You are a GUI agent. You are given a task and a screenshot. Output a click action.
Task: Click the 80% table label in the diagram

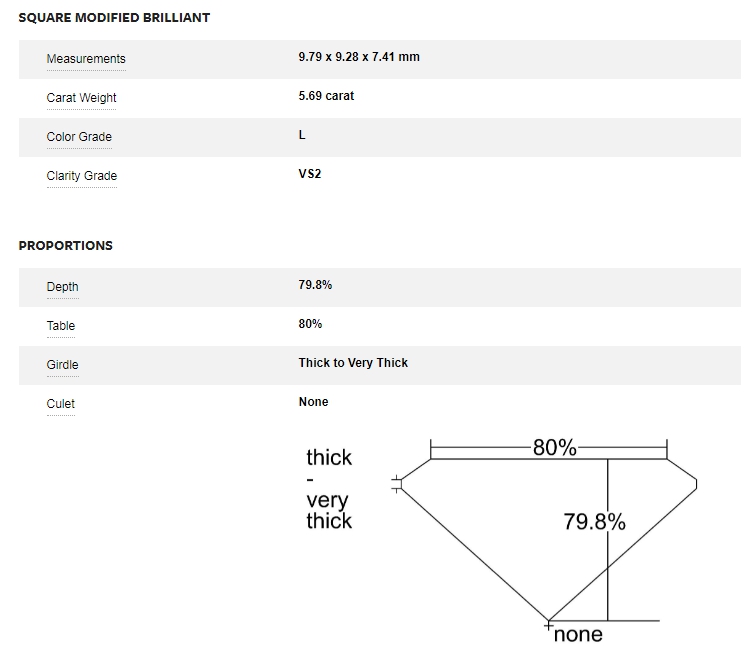(554, 448)
